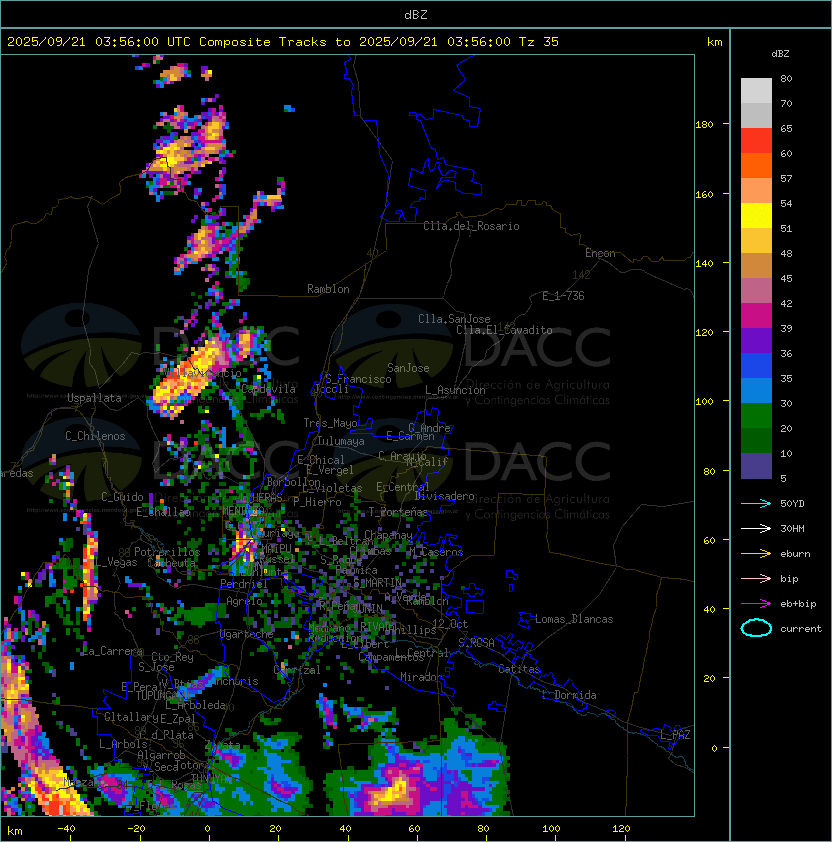Select the red 60-65 dBZ swatch
The image size is (832, 842).
point(756,141)
